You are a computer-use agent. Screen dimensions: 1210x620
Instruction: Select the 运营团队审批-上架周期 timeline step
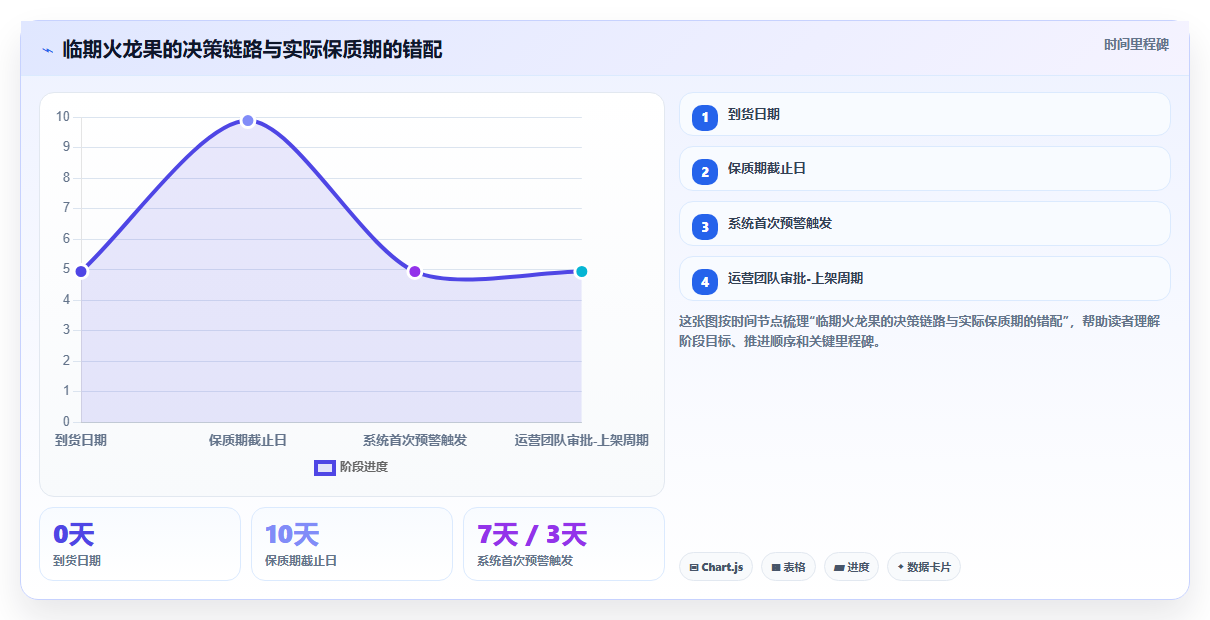[924, 279]
